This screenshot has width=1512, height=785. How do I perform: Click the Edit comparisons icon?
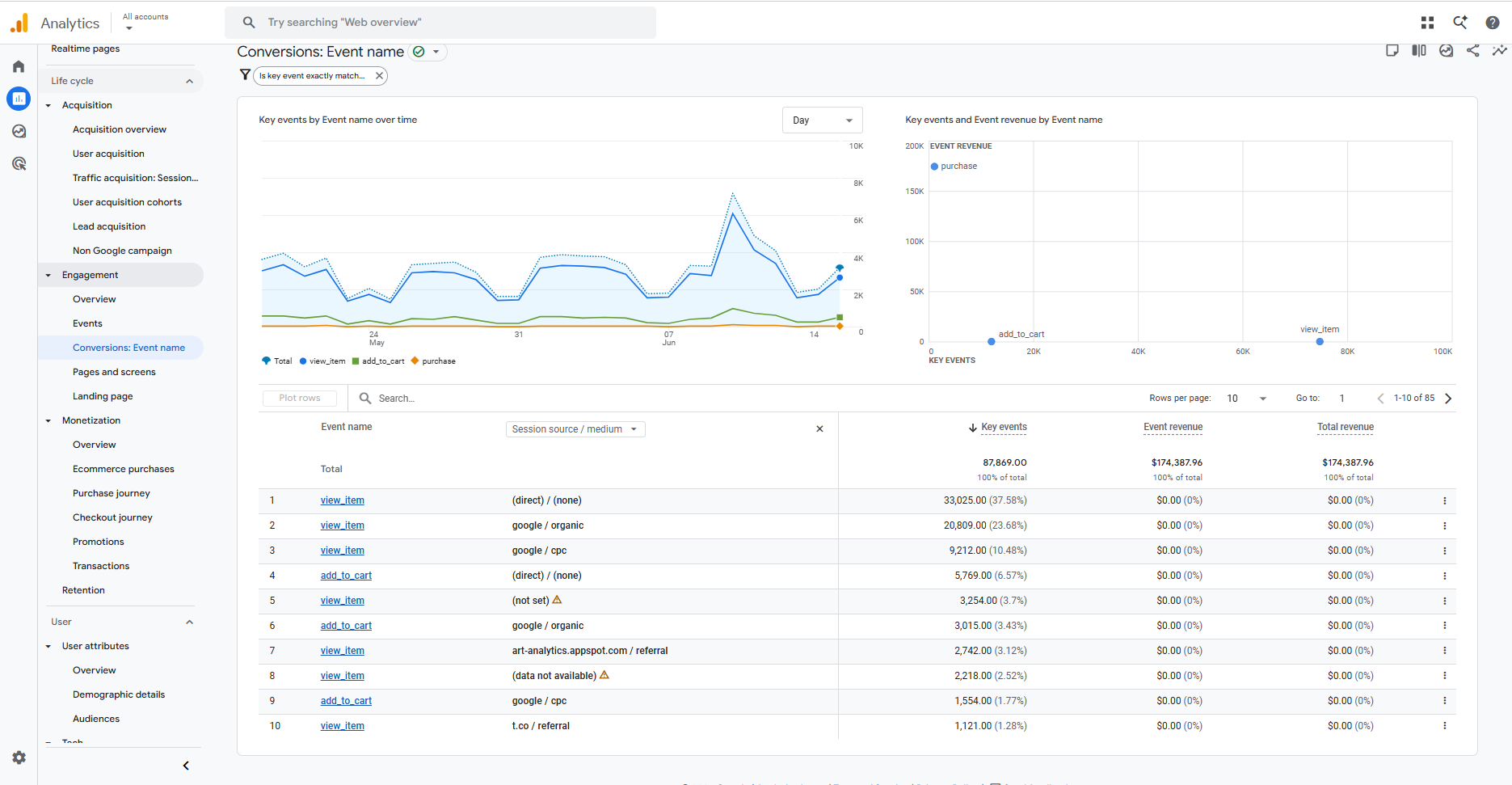[x=1419, y=50]
